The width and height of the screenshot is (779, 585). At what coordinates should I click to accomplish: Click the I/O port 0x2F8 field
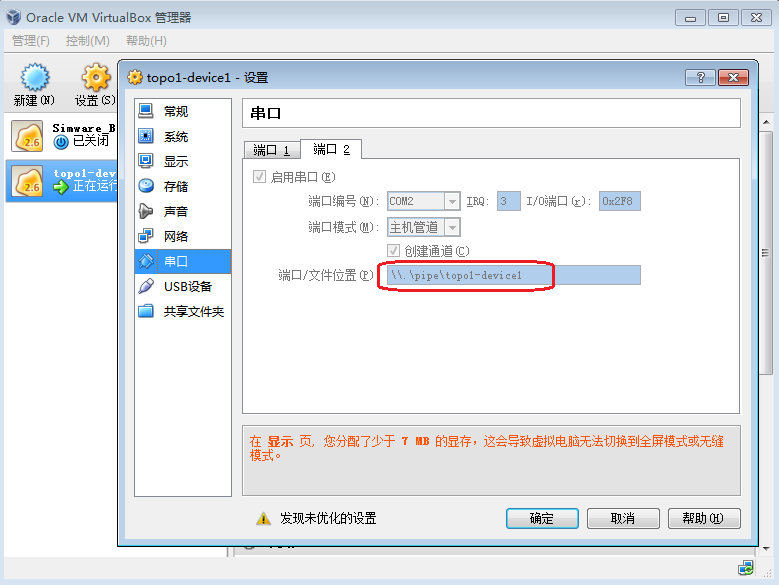620,201
